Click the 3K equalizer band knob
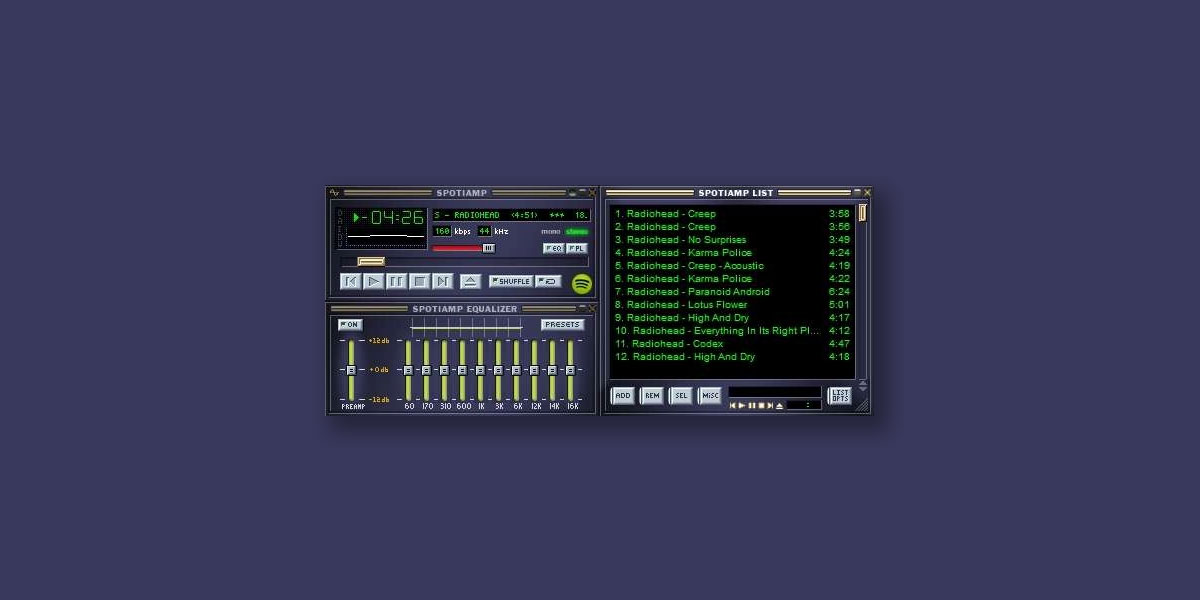Viewport: 1200px width, 600px height. tap(498, 370)
